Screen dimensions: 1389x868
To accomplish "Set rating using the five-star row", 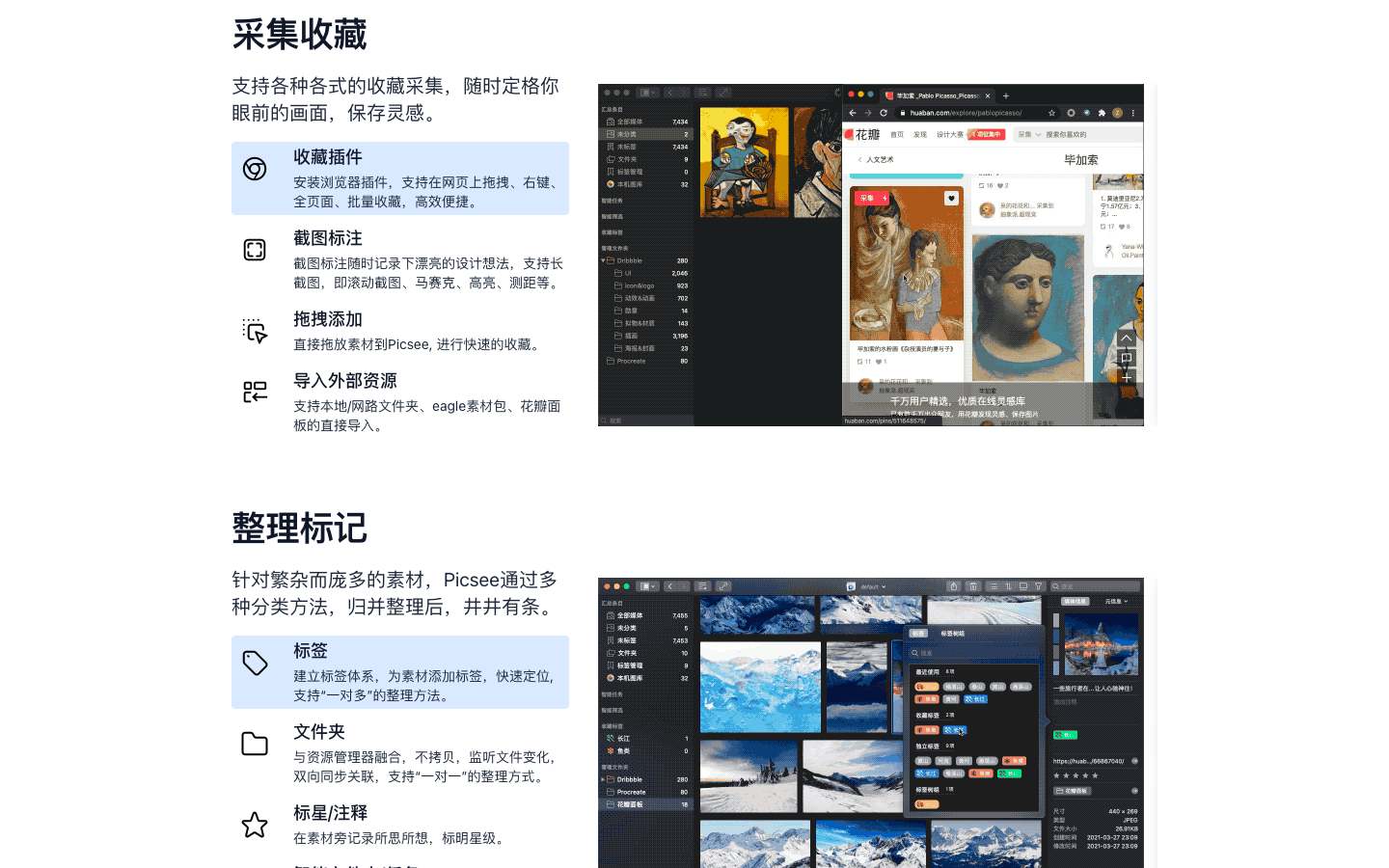I will [x=1076, y=775].
